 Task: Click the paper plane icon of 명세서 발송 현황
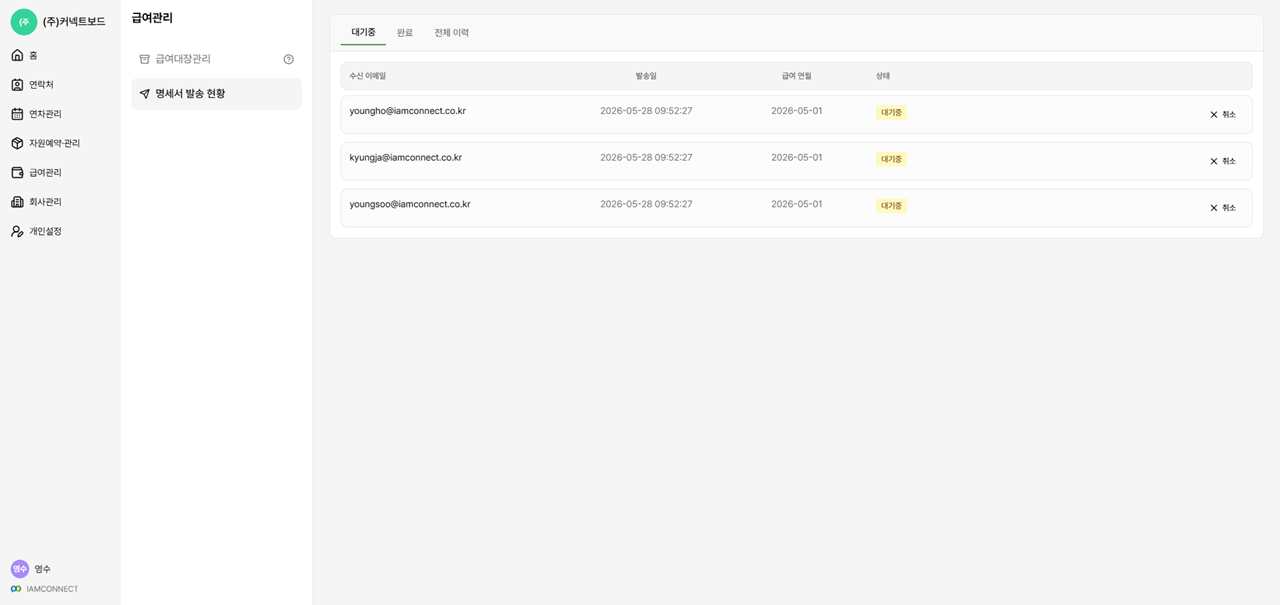[144, 94]
